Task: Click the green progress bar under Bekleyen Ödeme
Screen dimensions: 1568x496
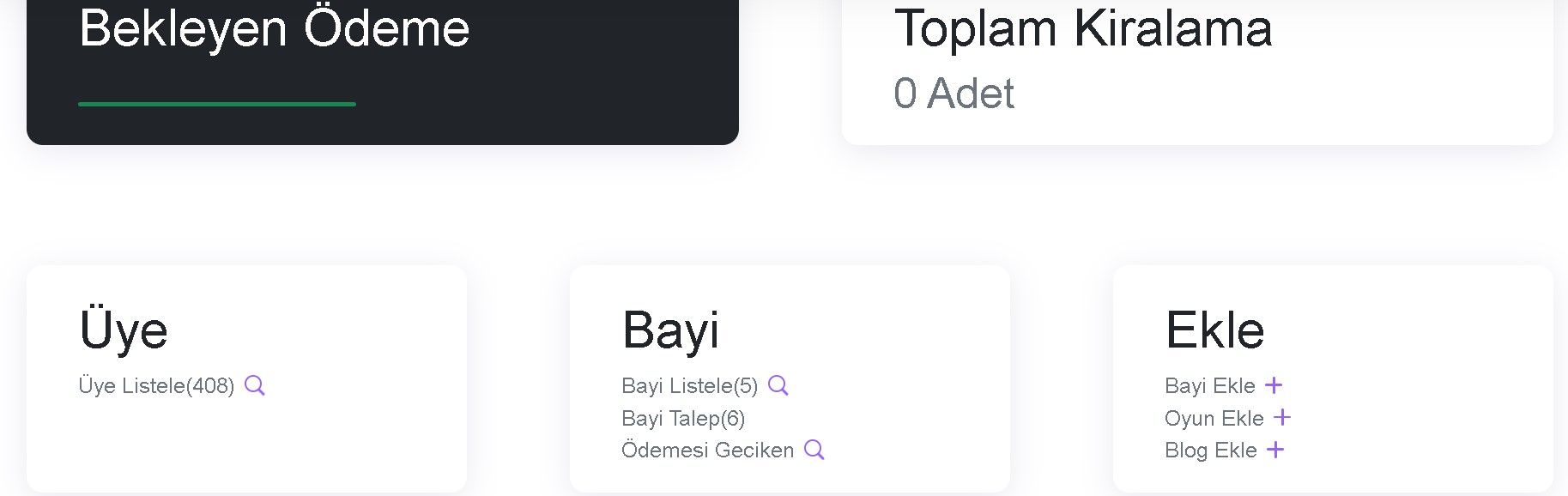Action: (x=217, y=104)
